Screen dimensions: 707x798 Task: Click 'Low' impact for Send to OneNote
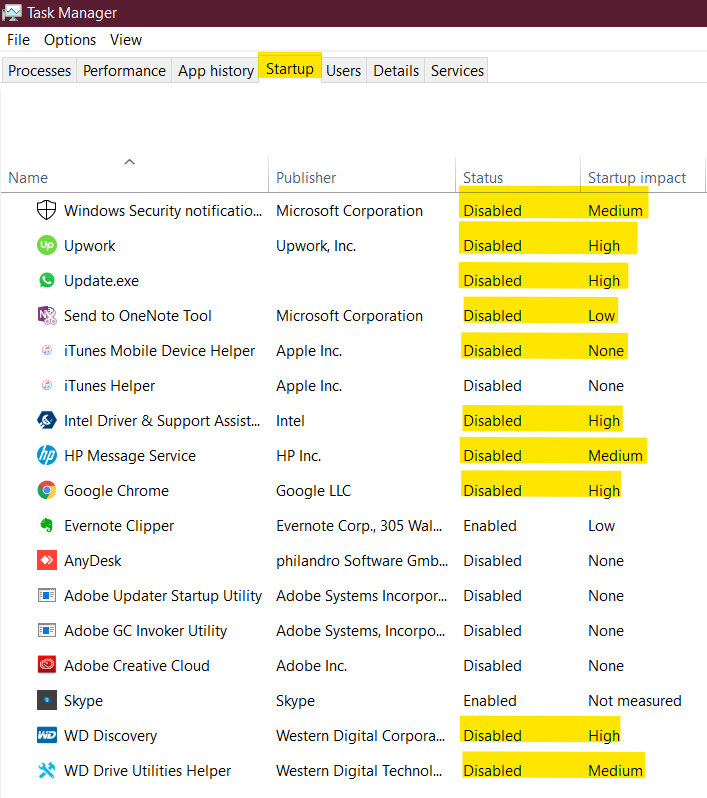(602, 316)
